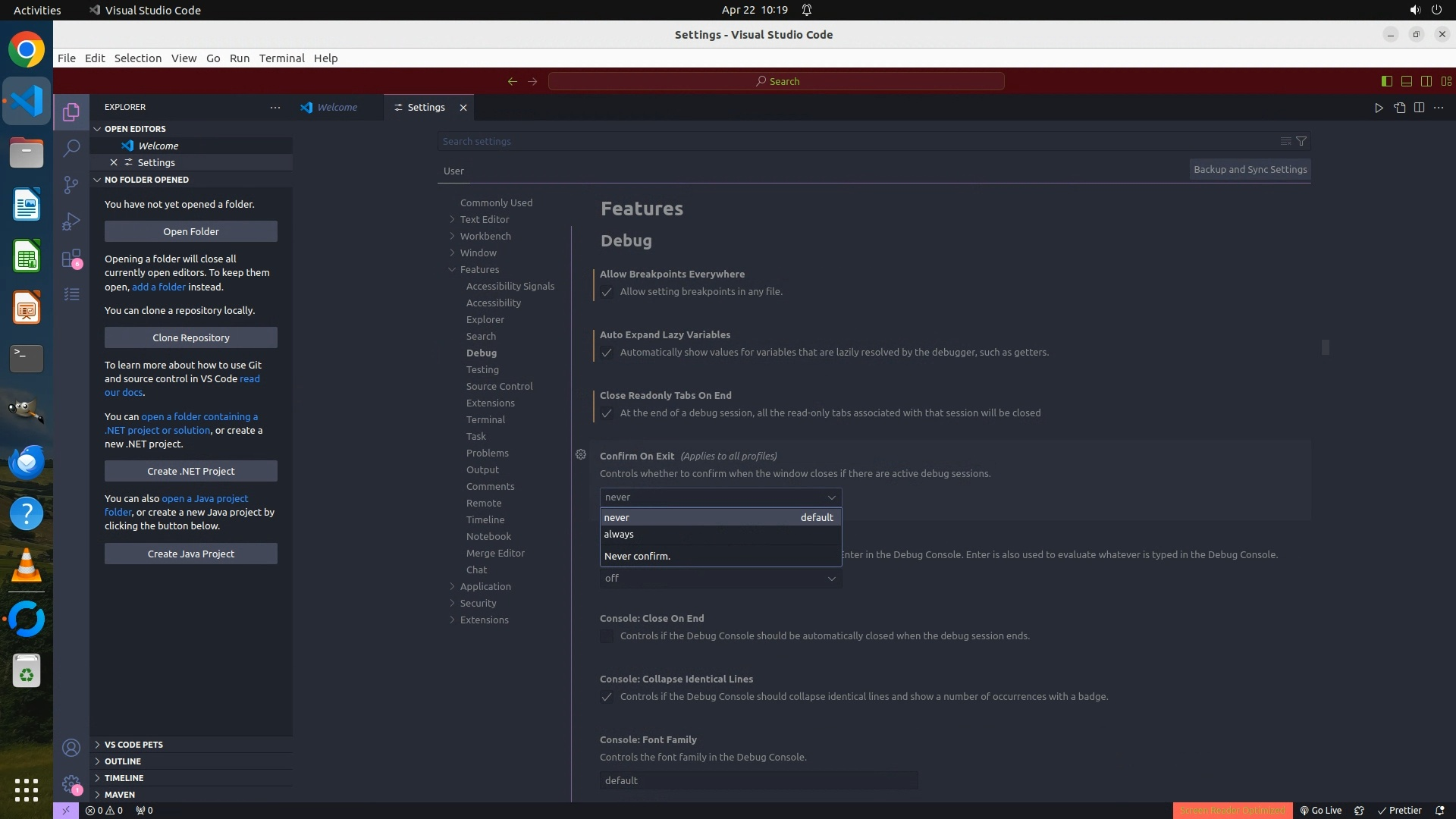Open the Source Control view icon
The height and width of the screenshot is (819, 1456).
tap(71, 185)
